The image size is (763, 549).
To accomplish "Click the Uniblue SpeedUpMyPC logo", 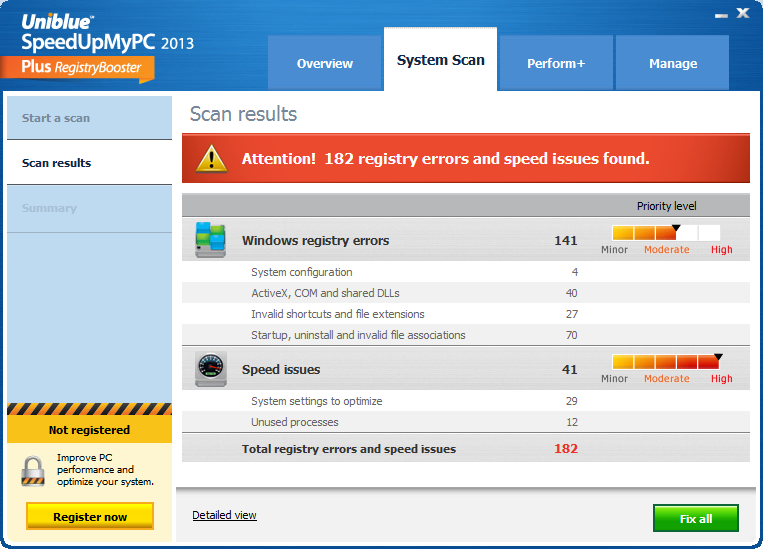I will tap(107, 33).
